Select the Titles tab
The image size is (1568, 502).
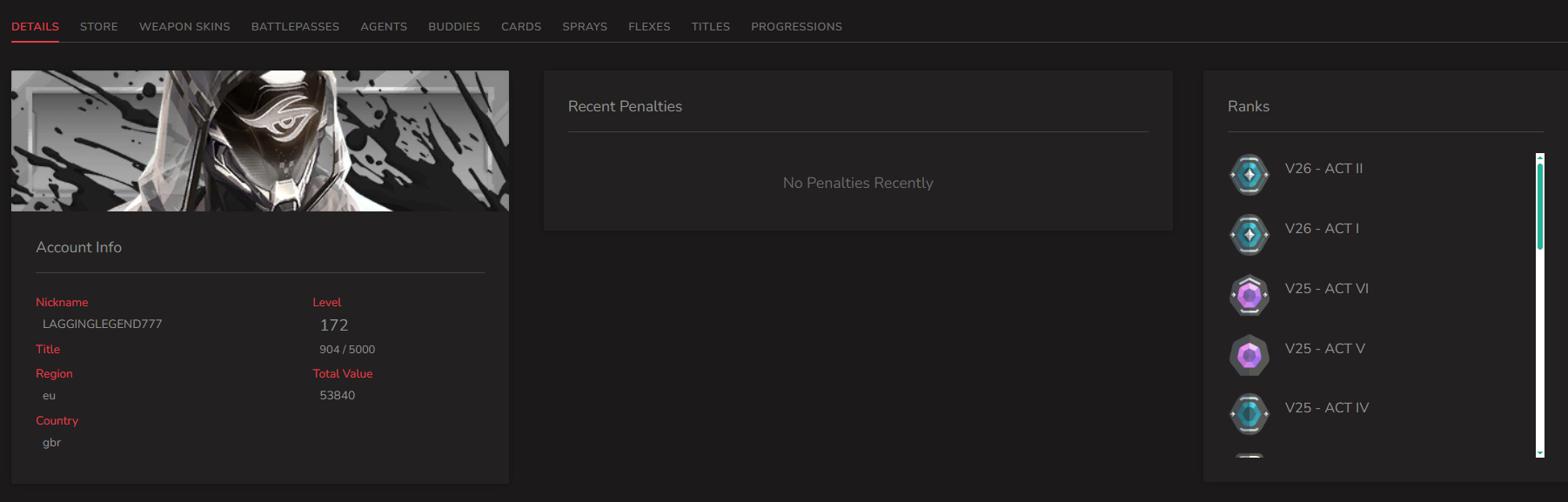(x=711, y=27)
